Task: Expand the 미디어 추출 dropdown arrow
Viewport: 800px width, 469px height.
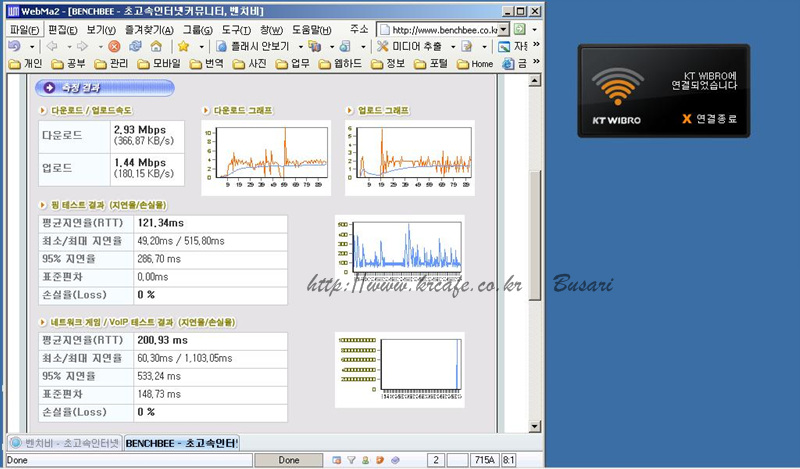Action: [x=453, y=47]
